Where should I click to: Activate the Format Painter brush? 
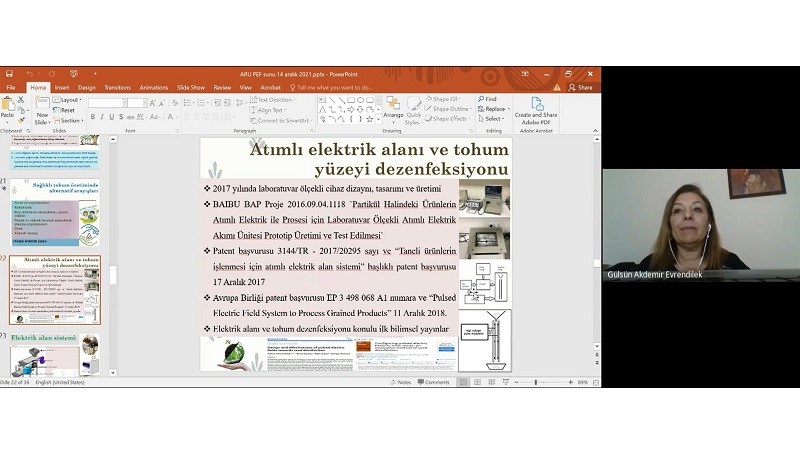tap(21, 120)
